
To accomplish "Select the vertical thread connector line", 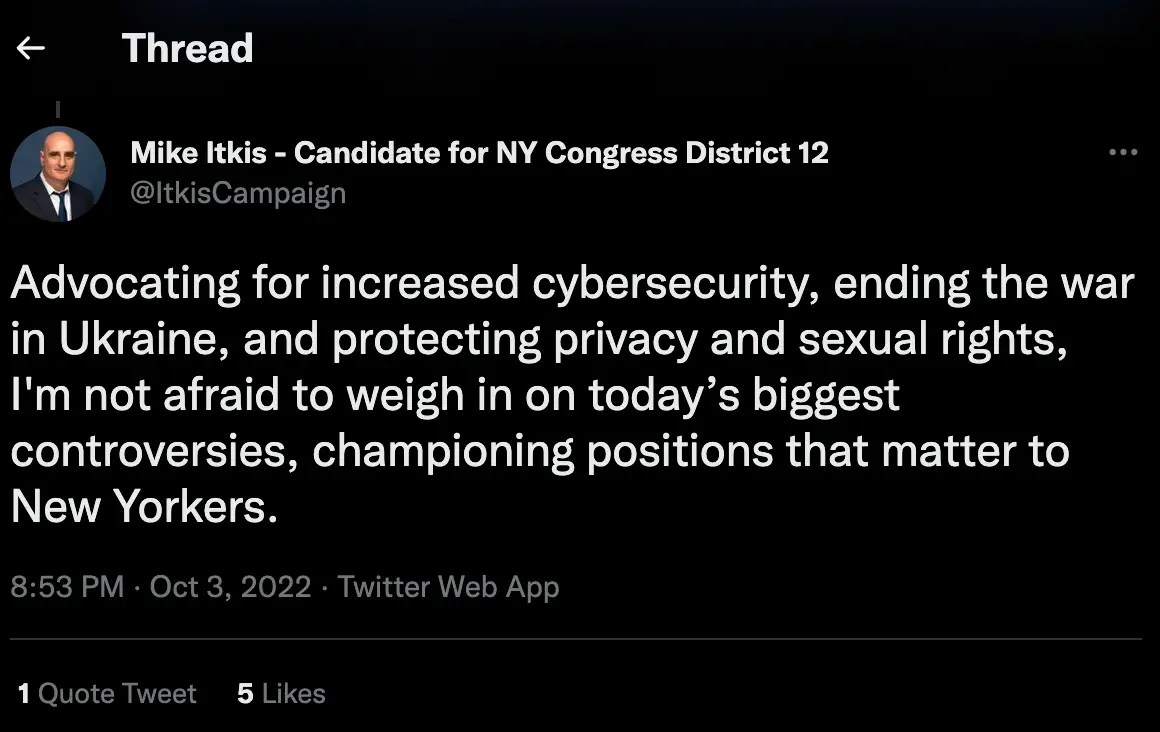I will [x=58, y=107].
